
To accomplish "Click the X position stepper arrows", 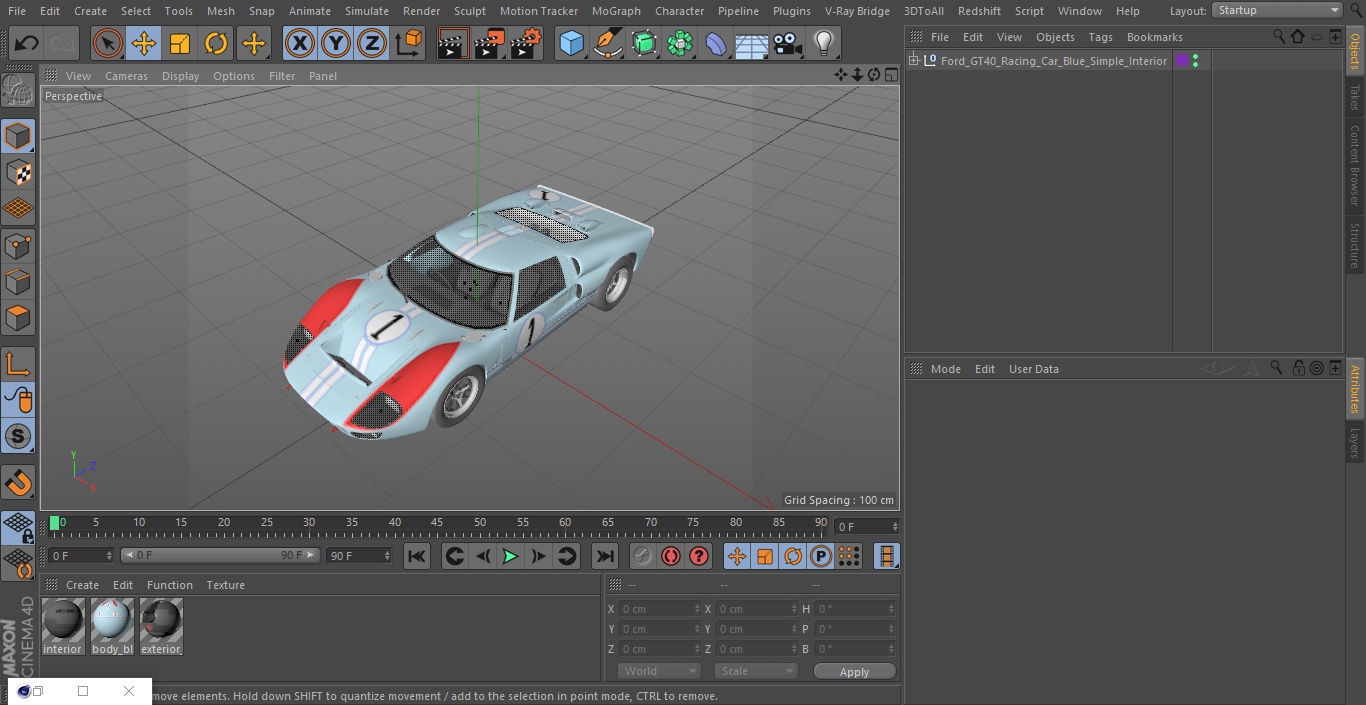I will point(697,609).
